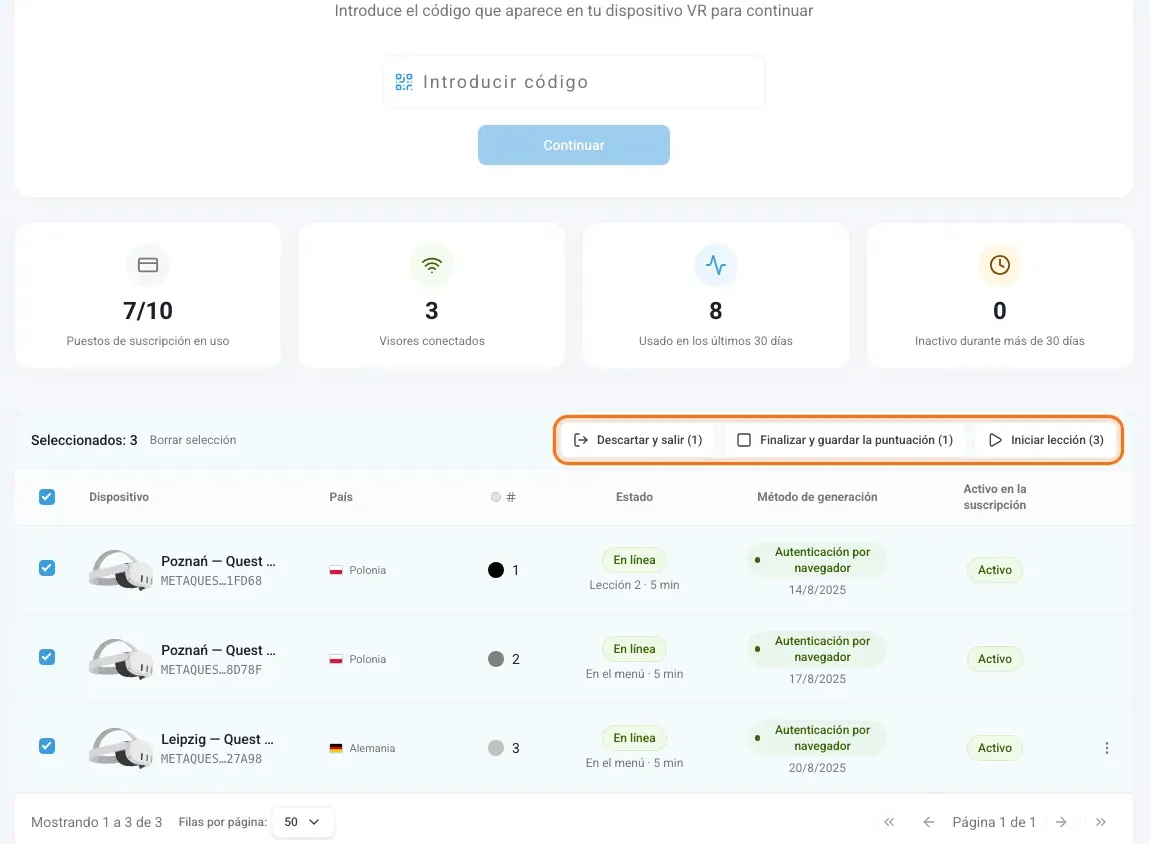Click the Activo badge for METAQUES...8D78F
Screen dimensions: 1150x844
click(x=995, y=658)
